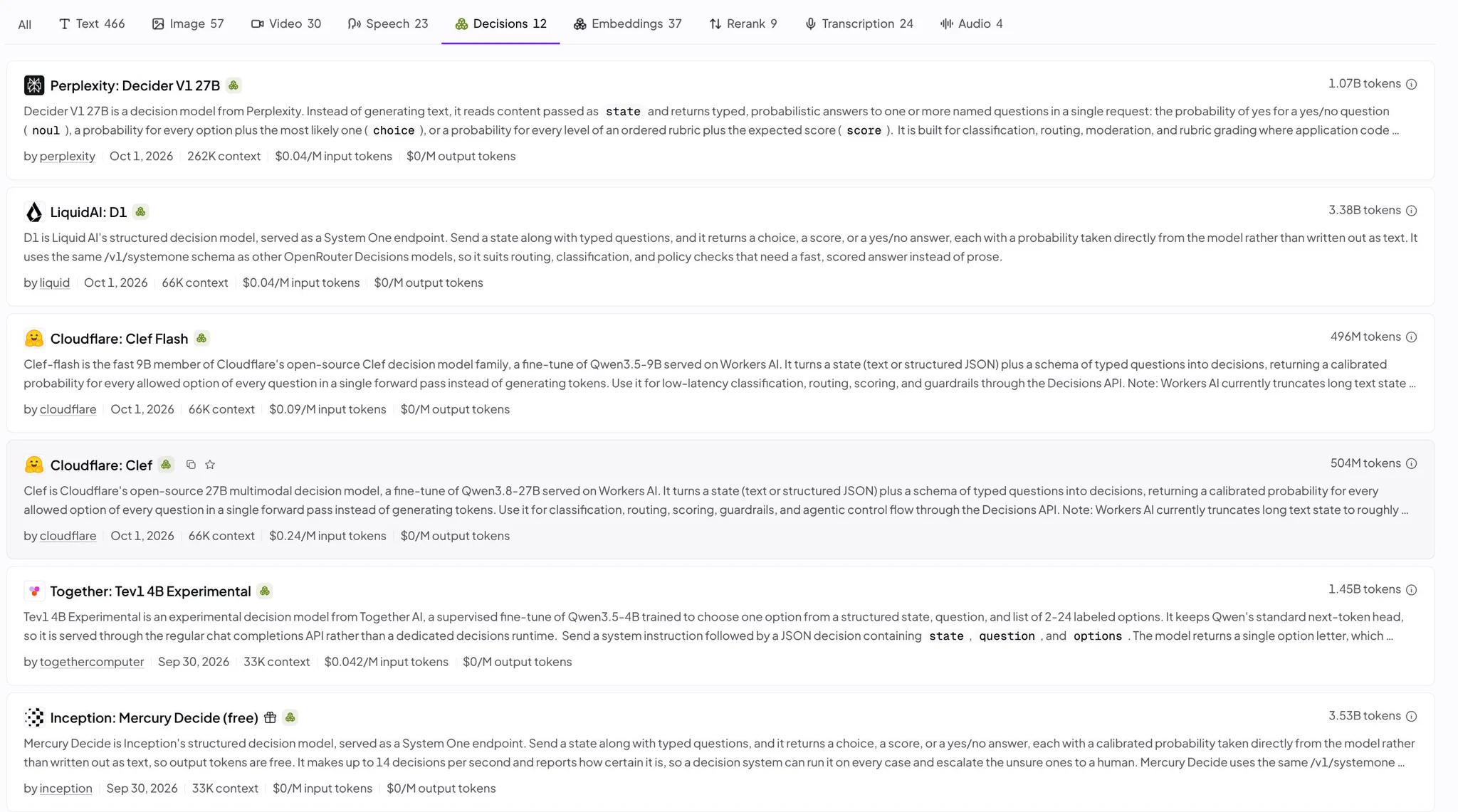Image resolution: width=1458 pixels, height=812 pixels.
Task: Click the Together Tev1 model logo
Action: (x=34, y=591)
